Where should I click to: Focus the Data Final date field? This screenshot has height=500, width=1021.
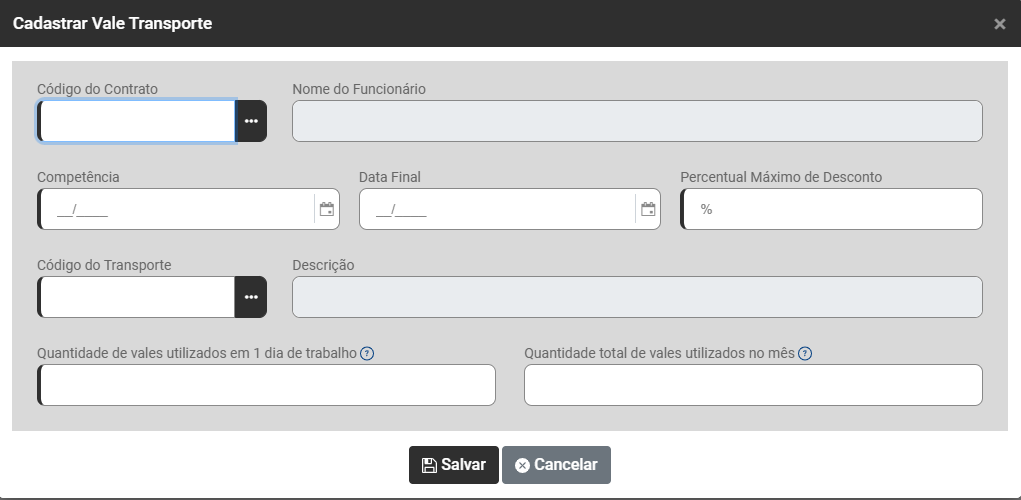(497, 209)
